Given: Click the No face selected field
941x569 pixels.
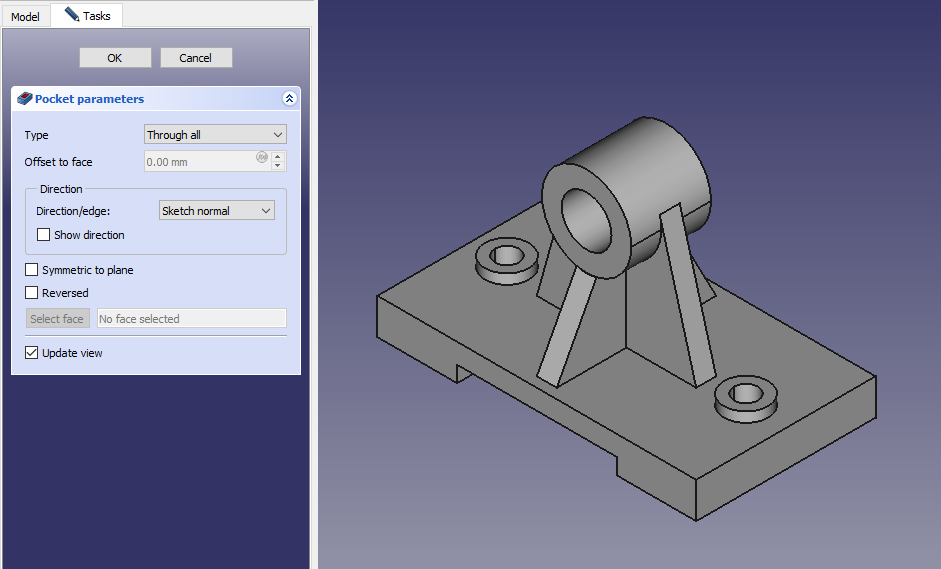Looking at the screenshot, I should tap(191, 319).
